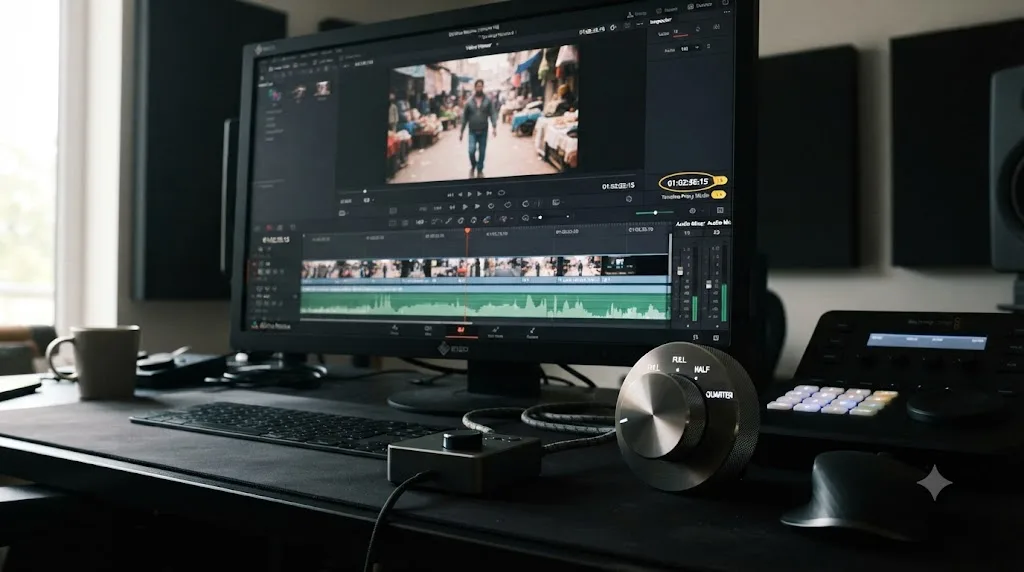Viewport: 1024px width, 572px height.
Task: Click the right audio mixer fader handle
Action: click(709, 285)
